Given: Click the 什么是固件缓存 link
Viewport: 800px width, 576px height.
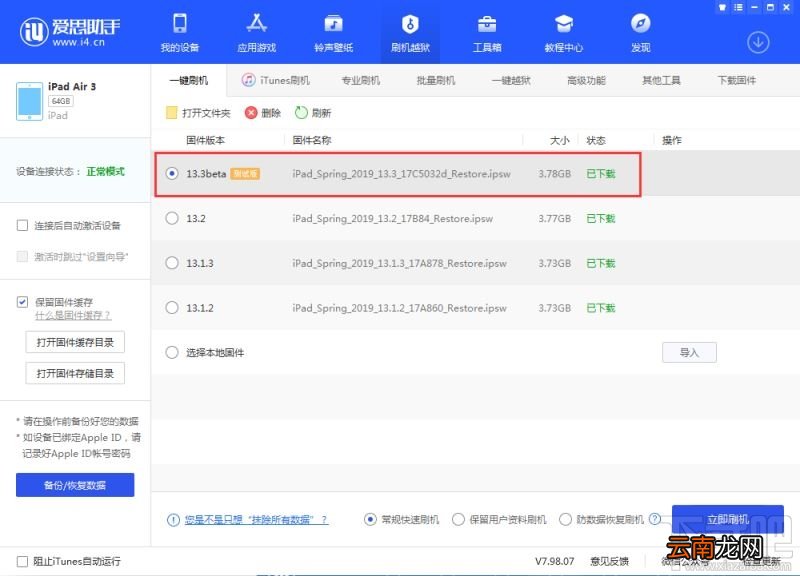Looking at the screenshot, I should (x=72, y=315).
